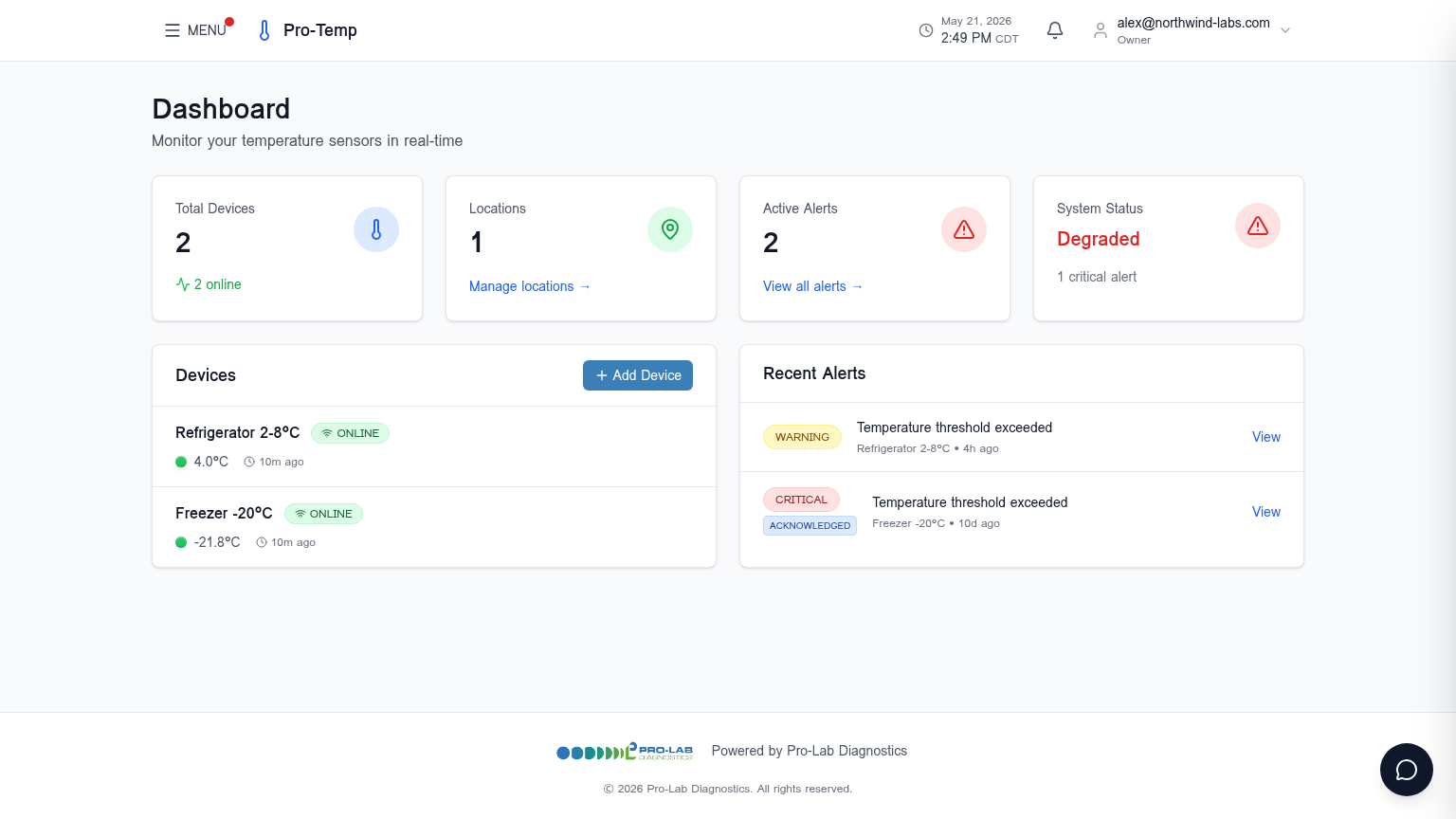This screenshot has width=1456, height=819.
Task: Click the -21.8°C temperature reading
Action: coord(217,542)
